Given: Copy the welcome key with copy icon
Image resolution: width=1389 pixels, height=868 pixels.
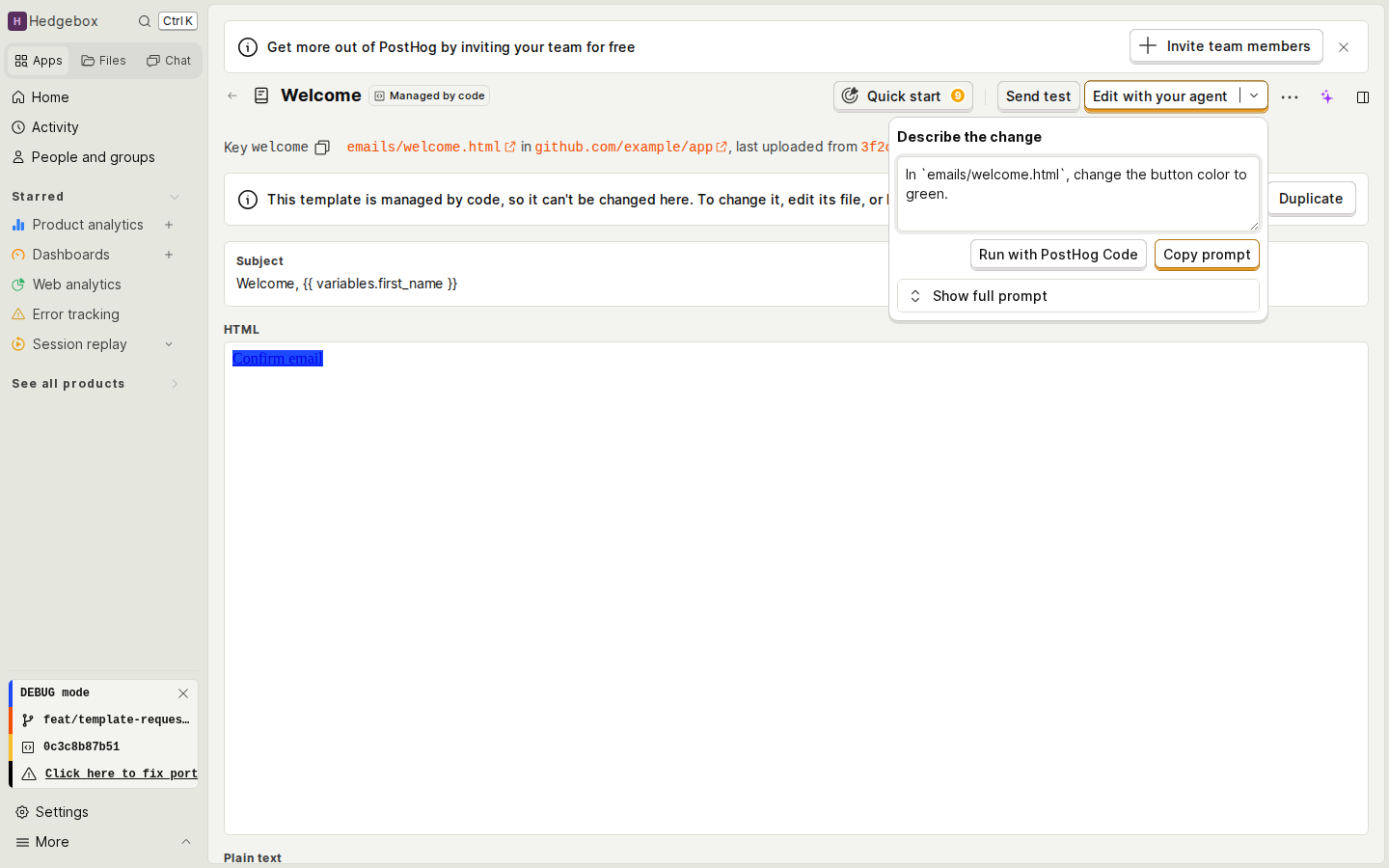Looking at the screenshot, I should (x=322, y=148).
